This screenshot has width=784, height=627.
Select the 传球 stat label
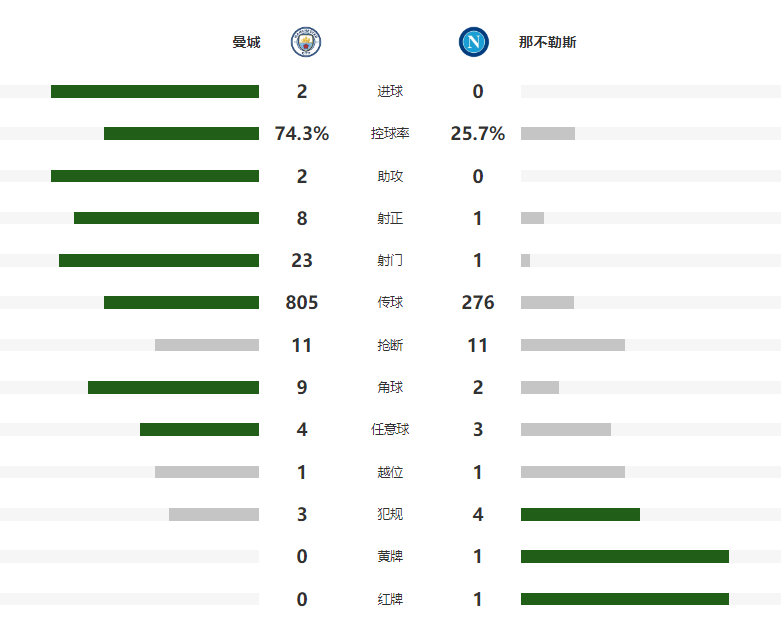tap(390, 303)
